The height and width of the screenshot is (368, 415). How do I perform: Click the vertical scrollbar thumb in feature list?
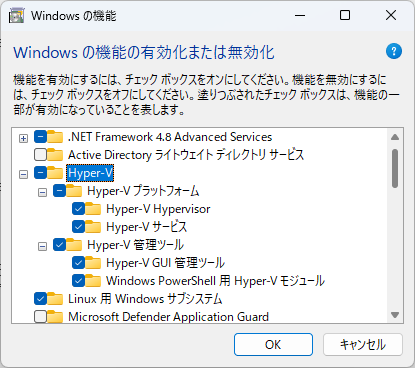(x=395, y=169)
